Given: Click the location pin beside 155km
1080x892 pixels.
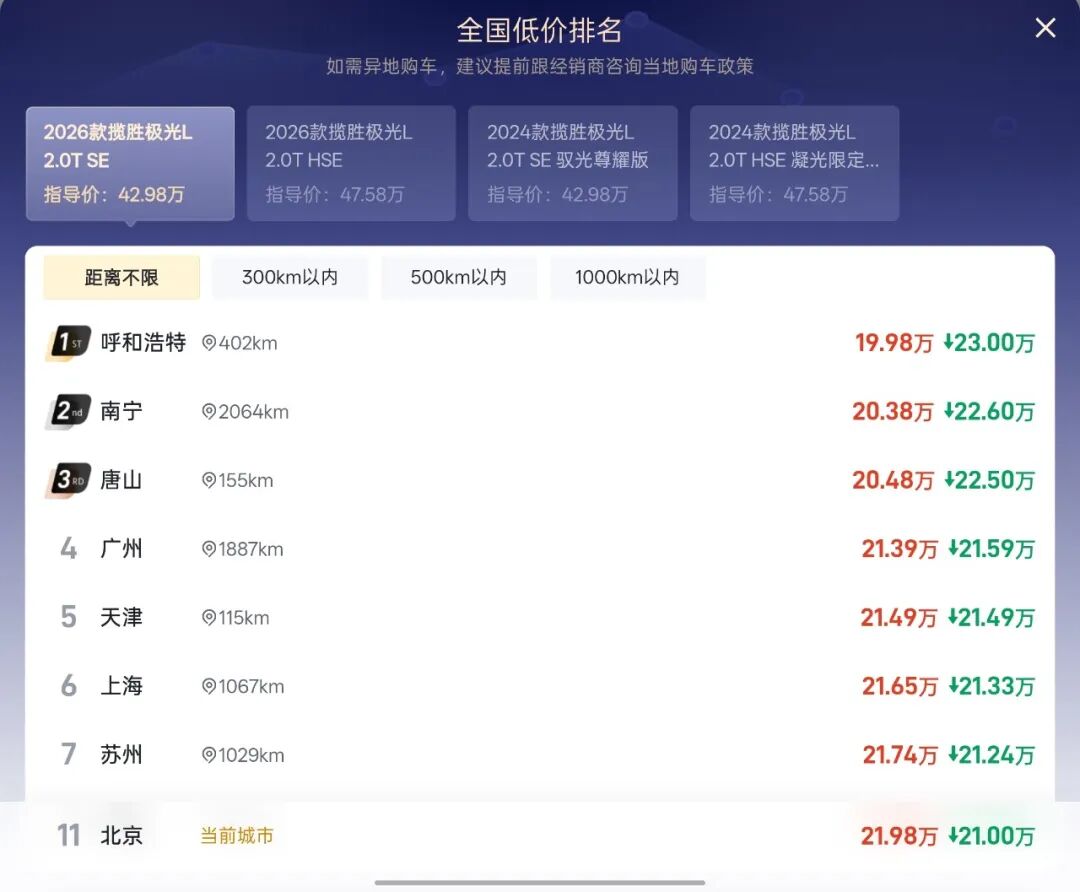Looking at the screenshot, I should [209, 480].
